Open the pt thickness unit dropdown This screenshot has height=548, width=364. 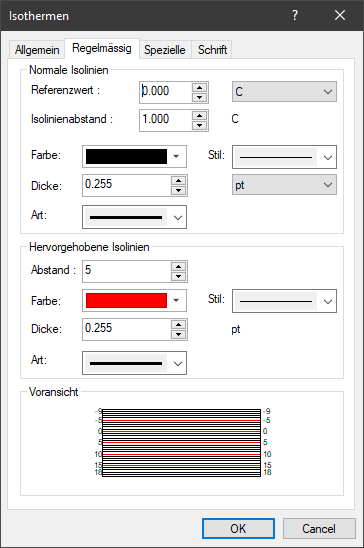pos(284,185)
